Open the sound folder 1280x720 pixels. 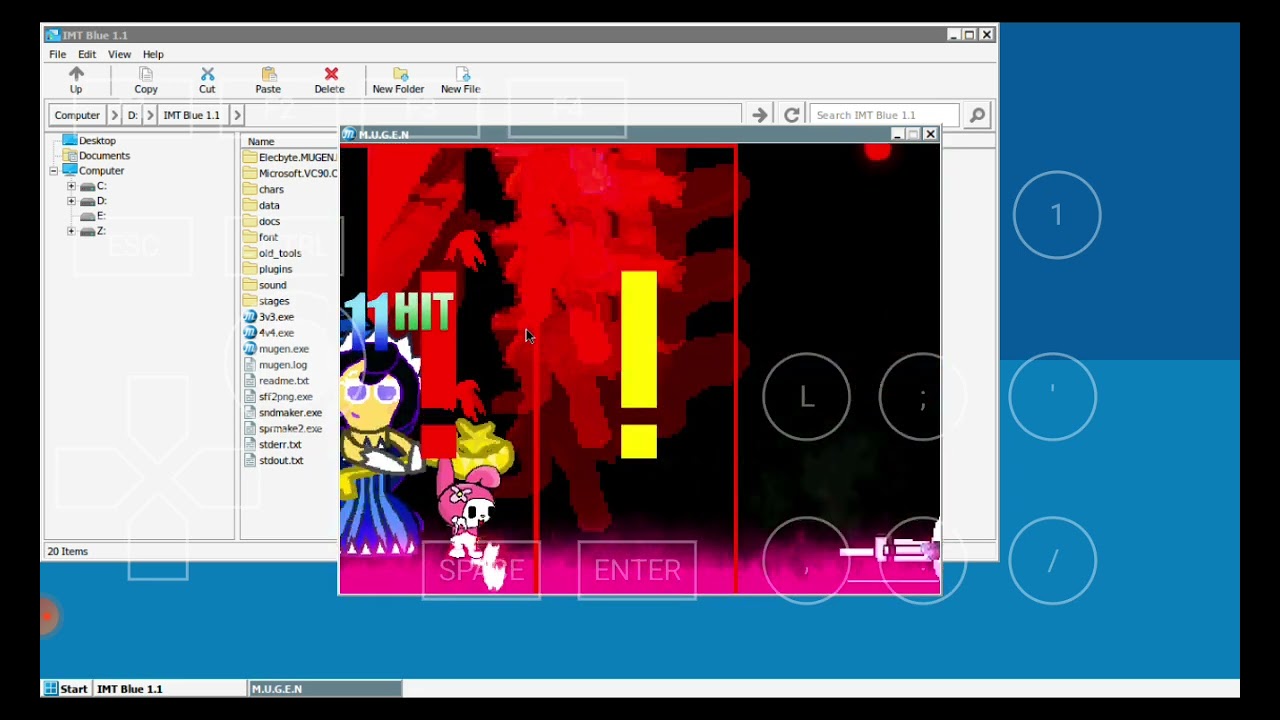[265, 285]
